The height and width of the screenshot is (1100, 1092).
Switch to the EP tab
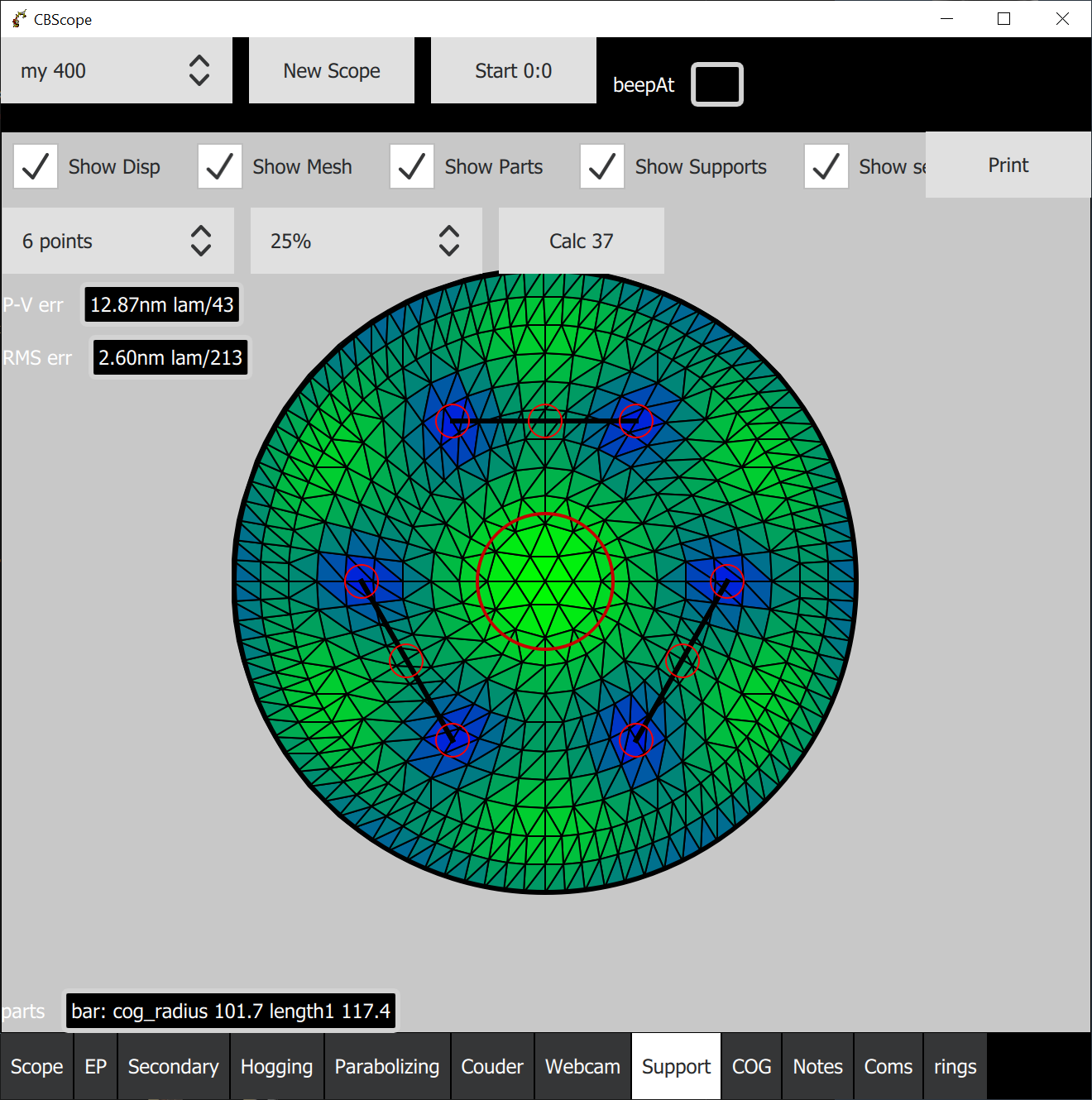pyautogui.click(x=96, y=1066)
